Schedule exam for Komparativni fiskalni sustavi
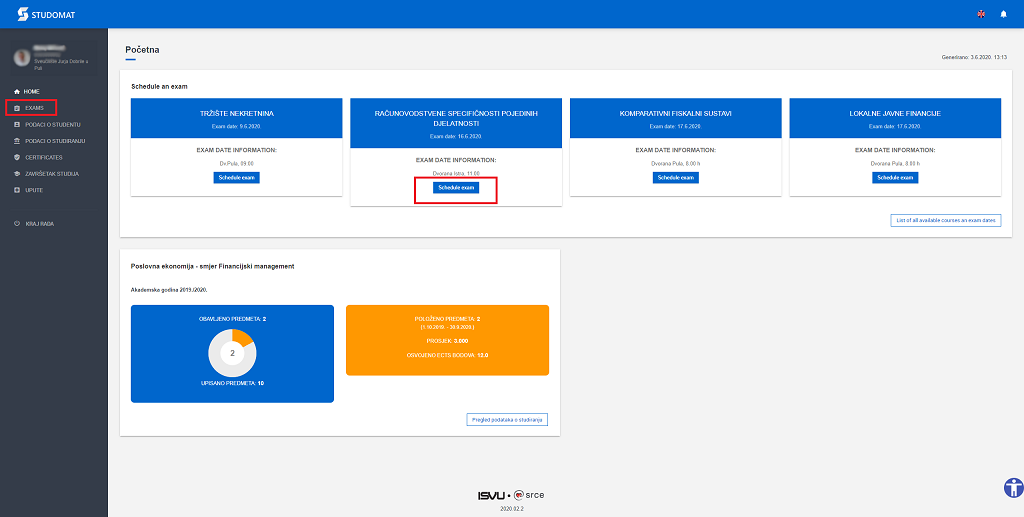 [x=676, y=177]
